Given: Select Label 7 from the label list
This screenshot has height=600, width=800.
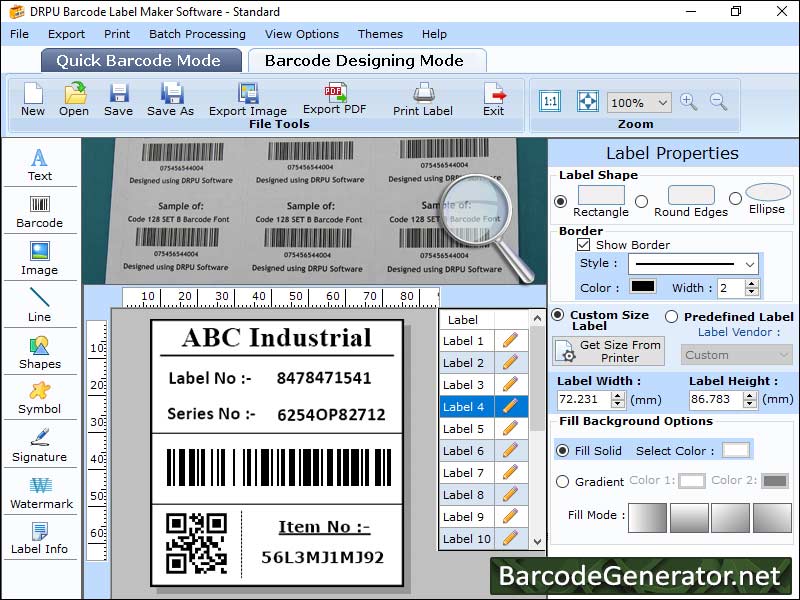Looking at the screenshot, I should coord(464,472).
